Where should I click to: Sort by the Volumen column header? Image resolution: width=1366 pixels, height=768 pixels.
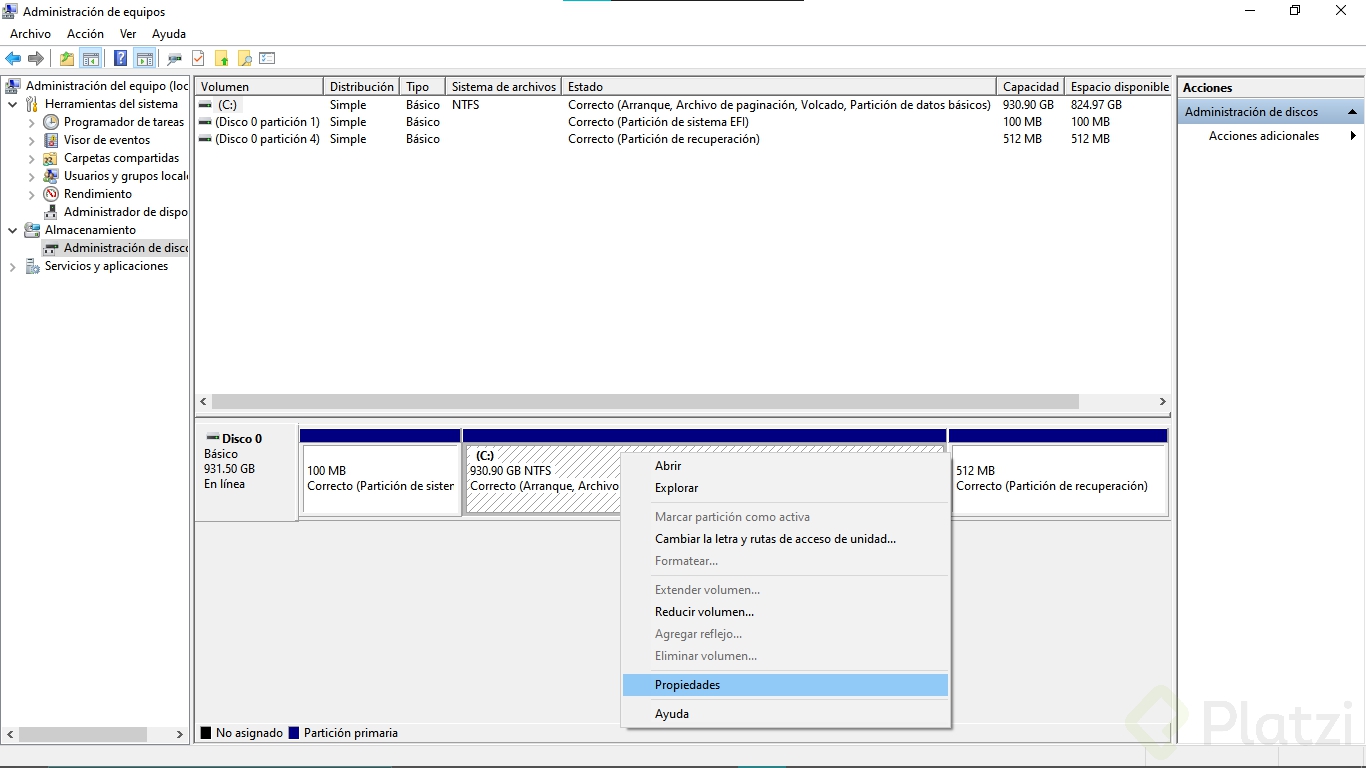click(x=259, y=87)
